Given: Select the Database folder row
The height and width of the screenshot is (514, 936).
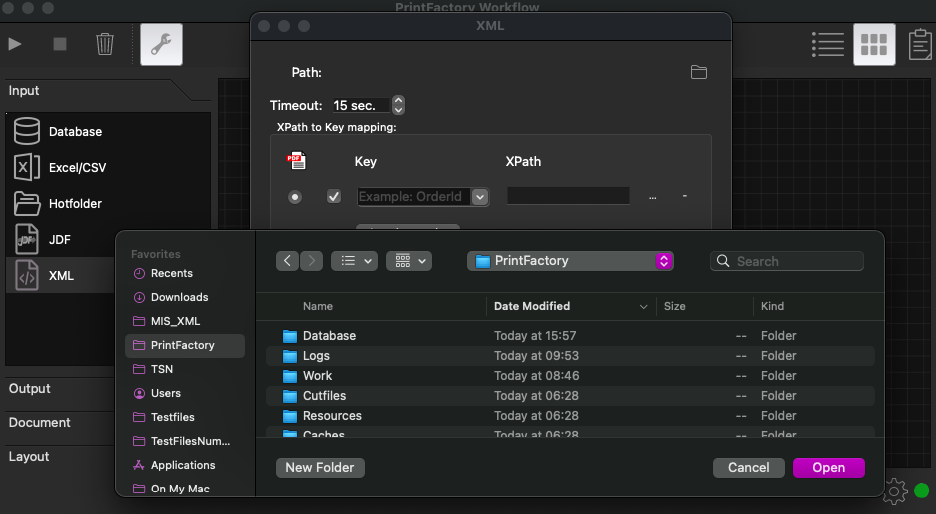Looking at the screenshot, I should pyautogui.click(x=570, y=336).
